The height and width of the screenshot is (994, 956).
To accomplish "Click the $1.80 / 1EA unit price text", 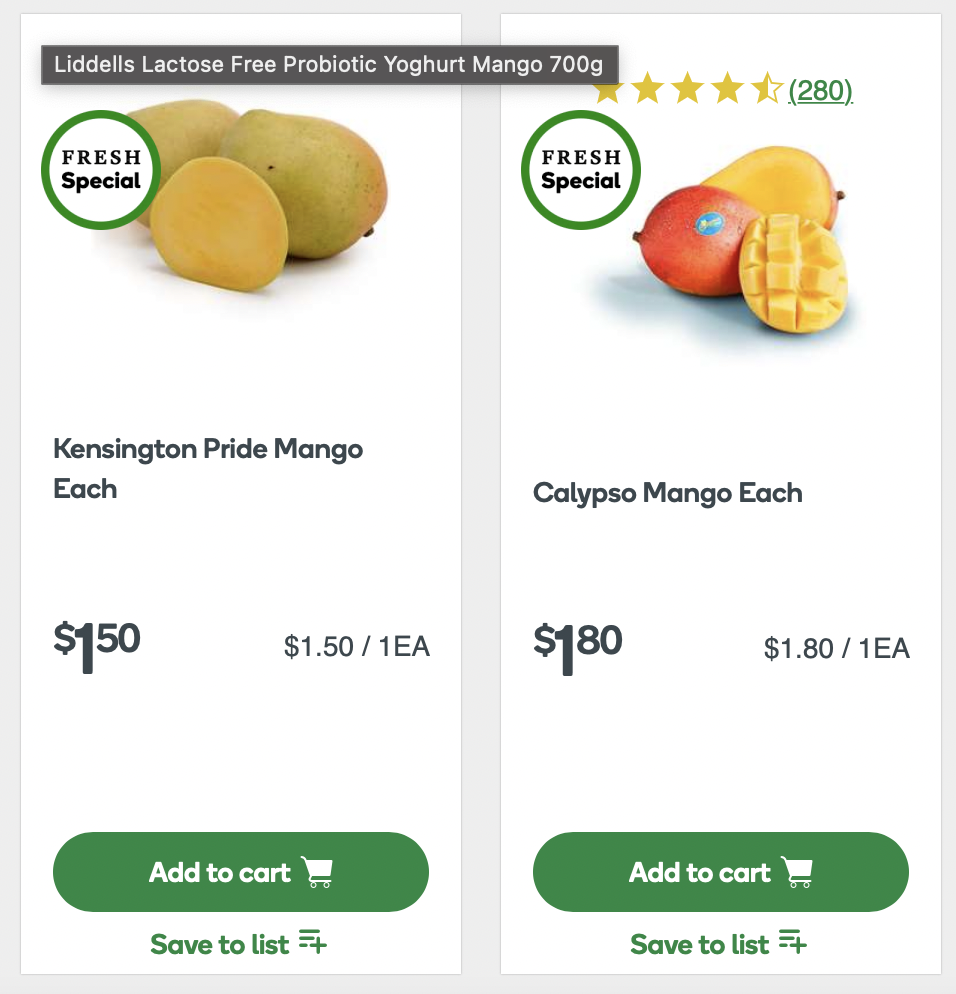I will tap(836, 648).
